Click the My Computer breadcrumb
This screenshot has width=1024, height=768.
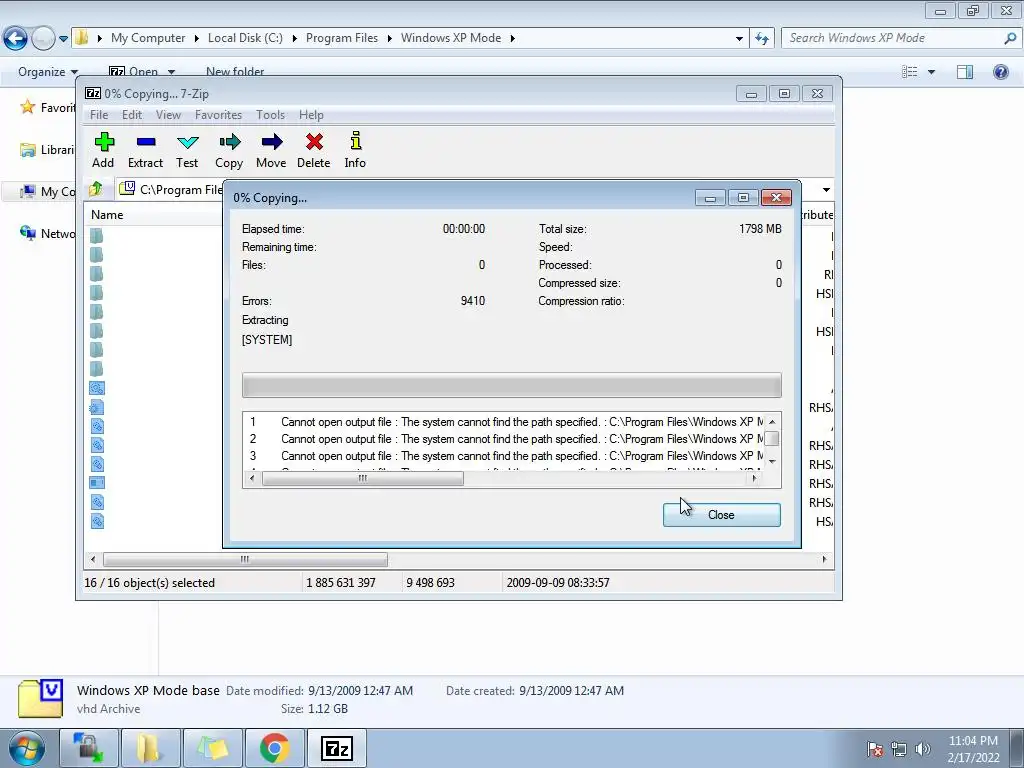click(148, 38)
